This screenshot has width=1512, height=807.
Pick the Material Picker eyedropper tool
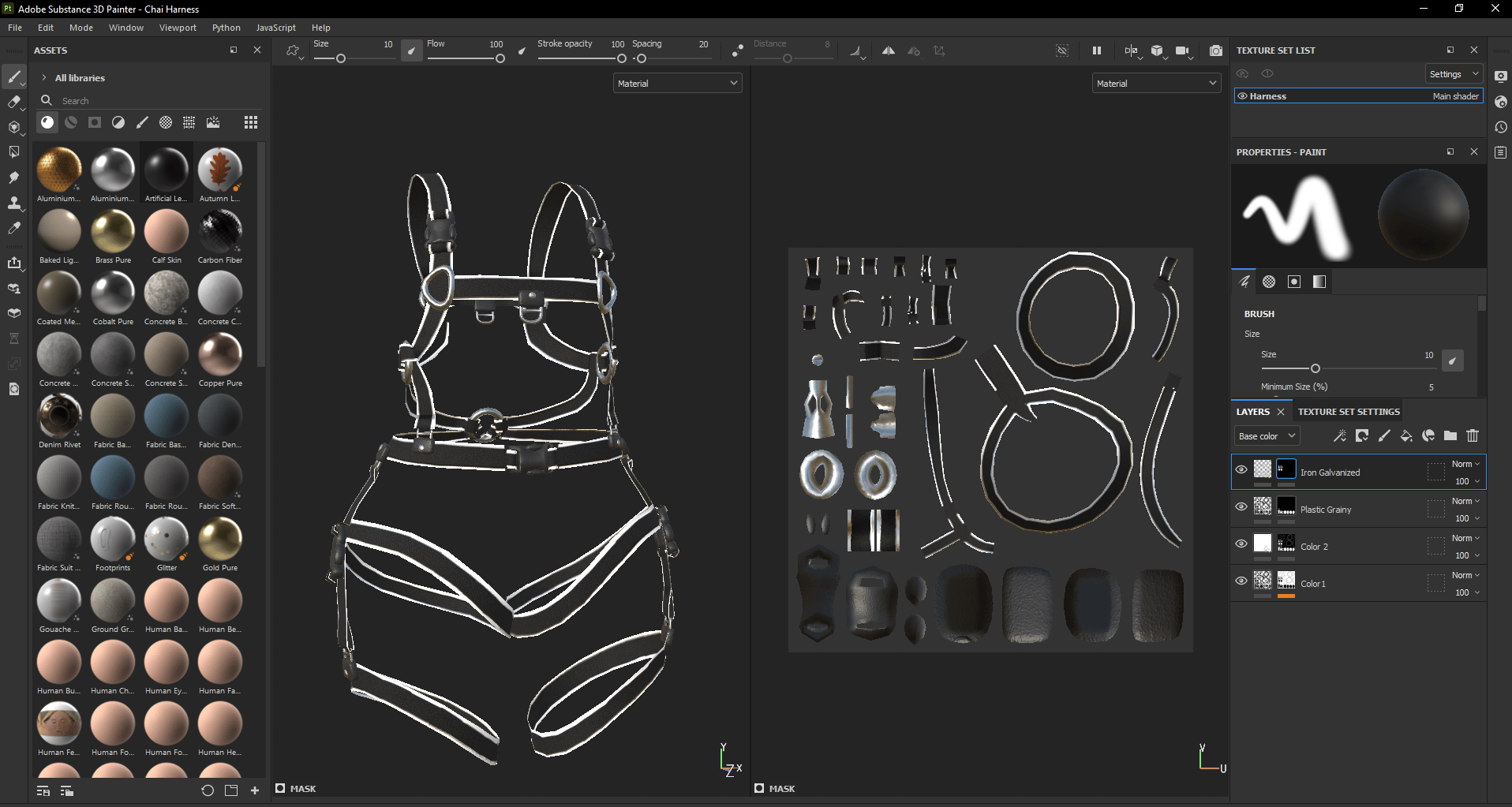pyautogui.click(x=13, y=228)
